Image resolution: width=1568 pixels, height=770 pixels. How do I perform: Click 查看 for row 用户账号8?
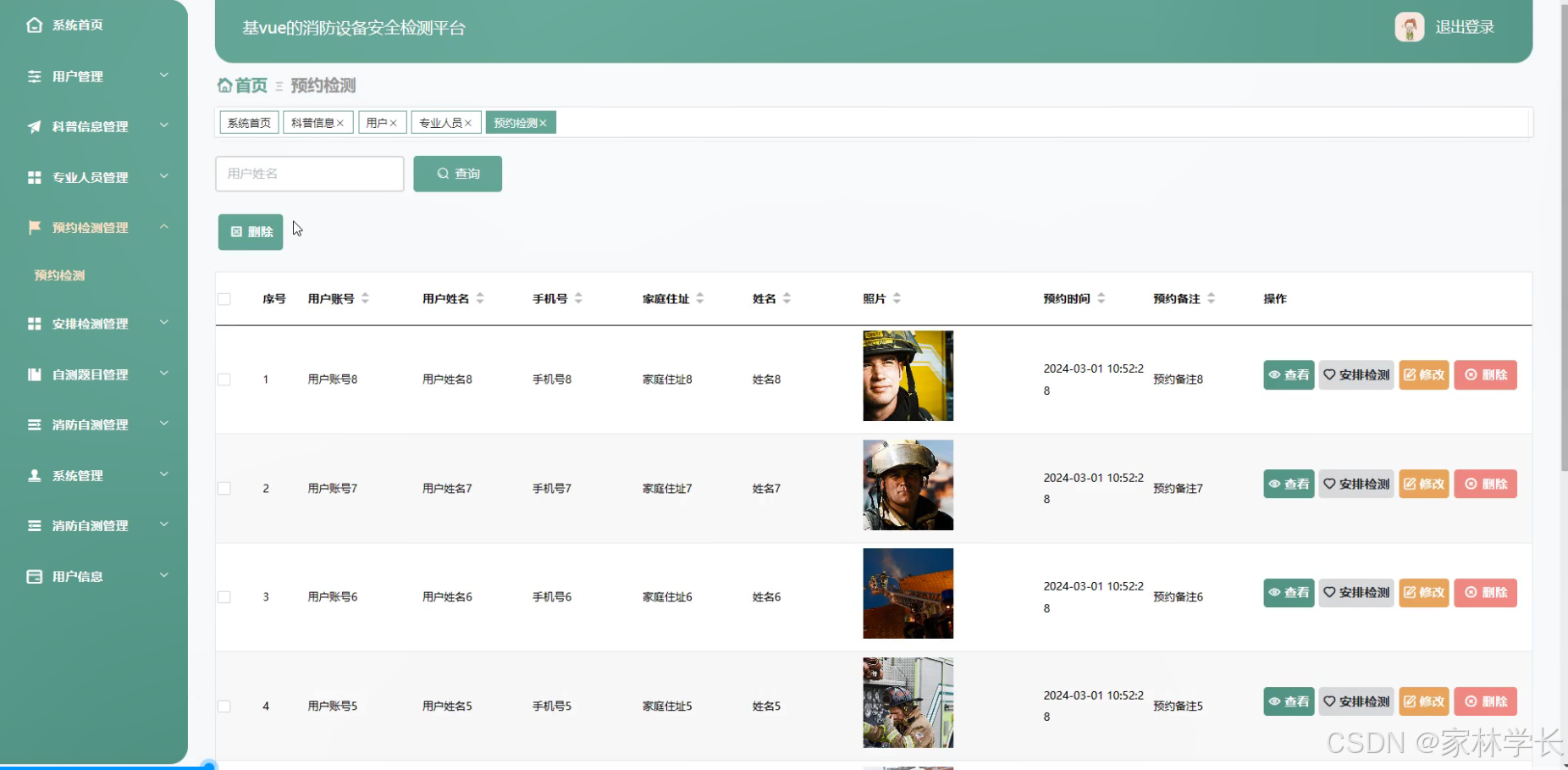pyautogui.click(x=1289, y=375)
